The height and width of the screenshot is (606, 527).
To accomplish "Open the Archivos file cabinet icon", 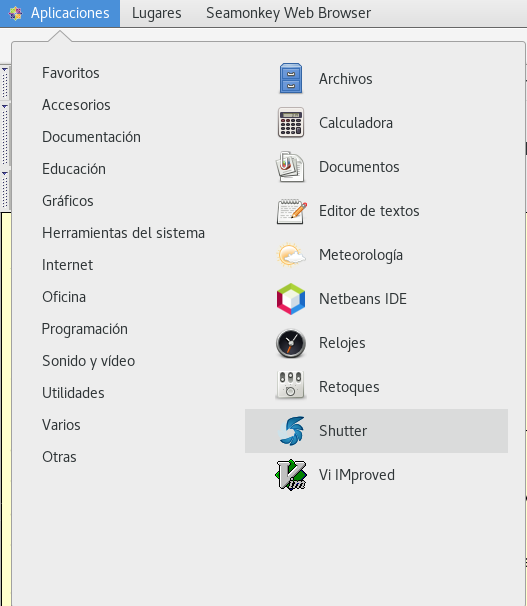I will pos(291,78).
